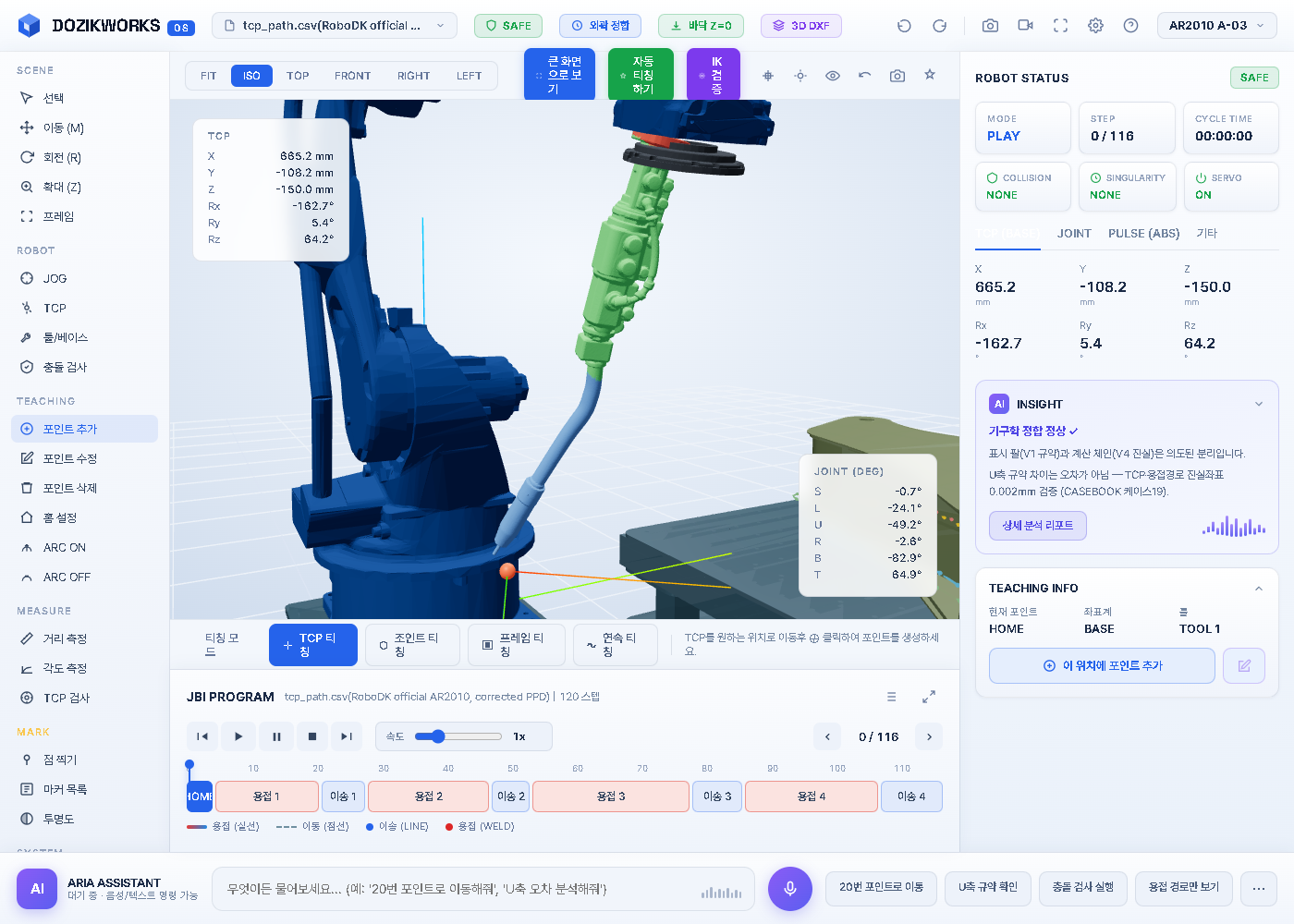Click the redo icon in top bar
1294x924 pixels.
coord(939,26)
